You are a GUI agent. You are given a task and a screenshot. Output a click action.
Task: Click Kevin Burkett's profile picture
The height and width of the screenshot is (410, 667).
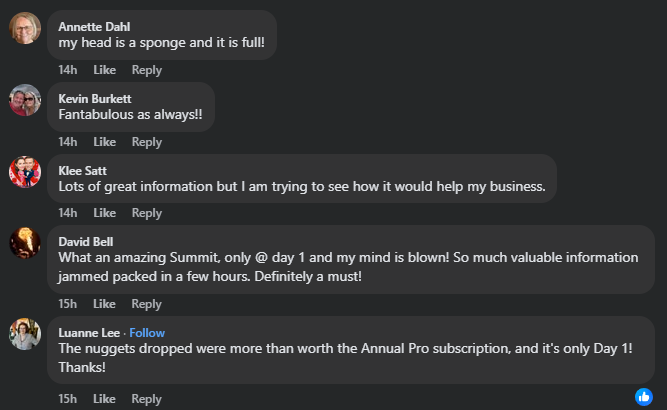click(x=25, y=100)
